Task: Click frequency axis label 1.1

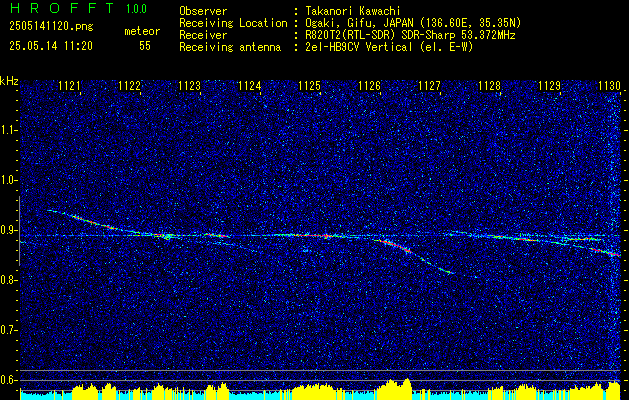Action: click(9, 130)
